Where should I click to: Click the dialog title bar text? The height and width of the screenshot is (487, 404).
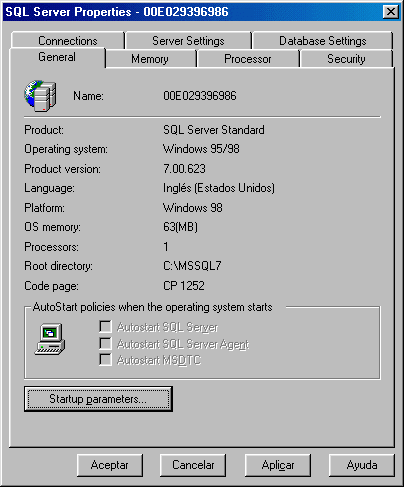[x=117, y=12]
